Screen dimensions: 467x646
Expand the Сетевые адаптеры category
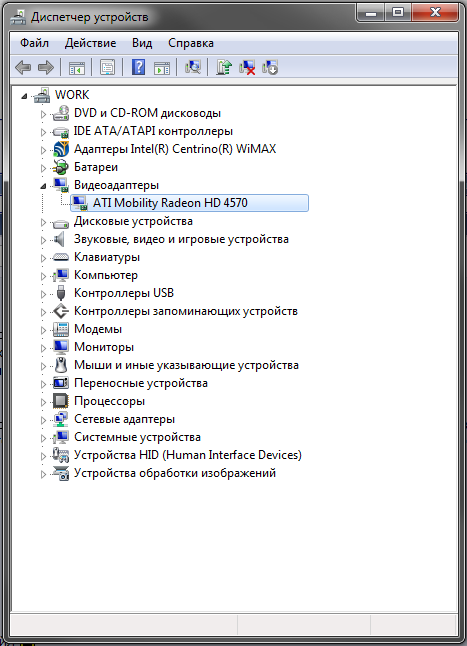point(43,420)
